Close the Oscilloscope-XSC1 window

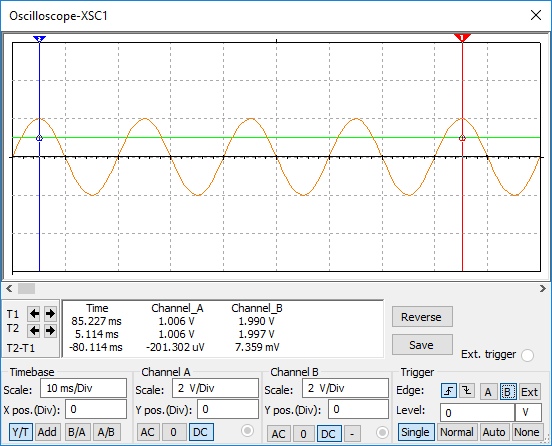point(536,15)
